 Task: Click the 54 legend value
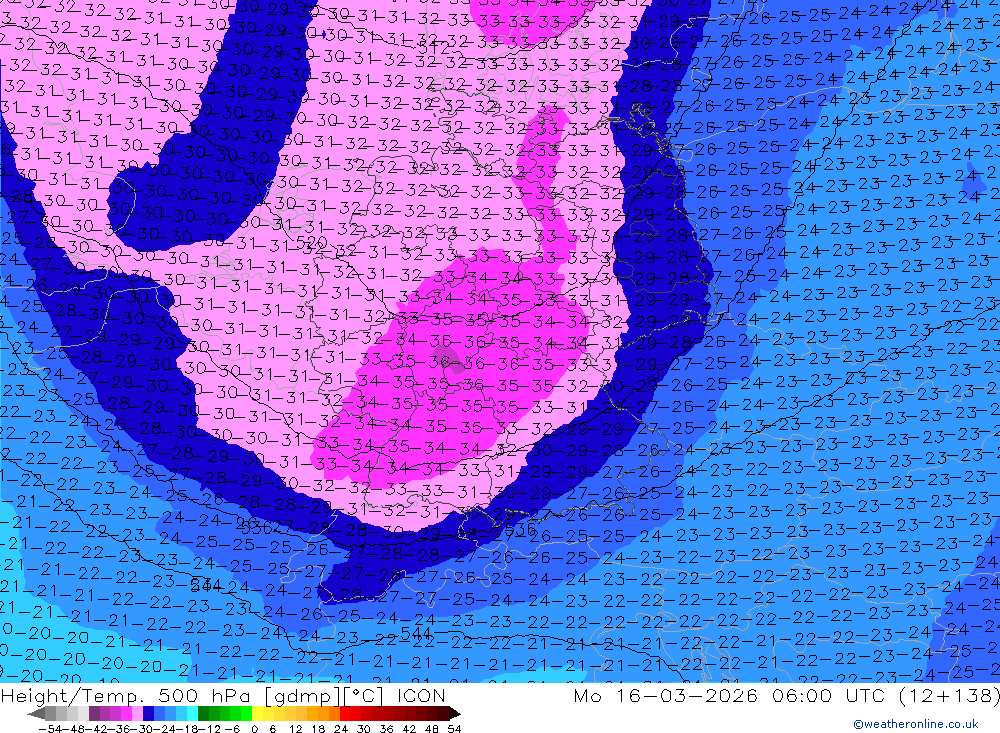454,729
